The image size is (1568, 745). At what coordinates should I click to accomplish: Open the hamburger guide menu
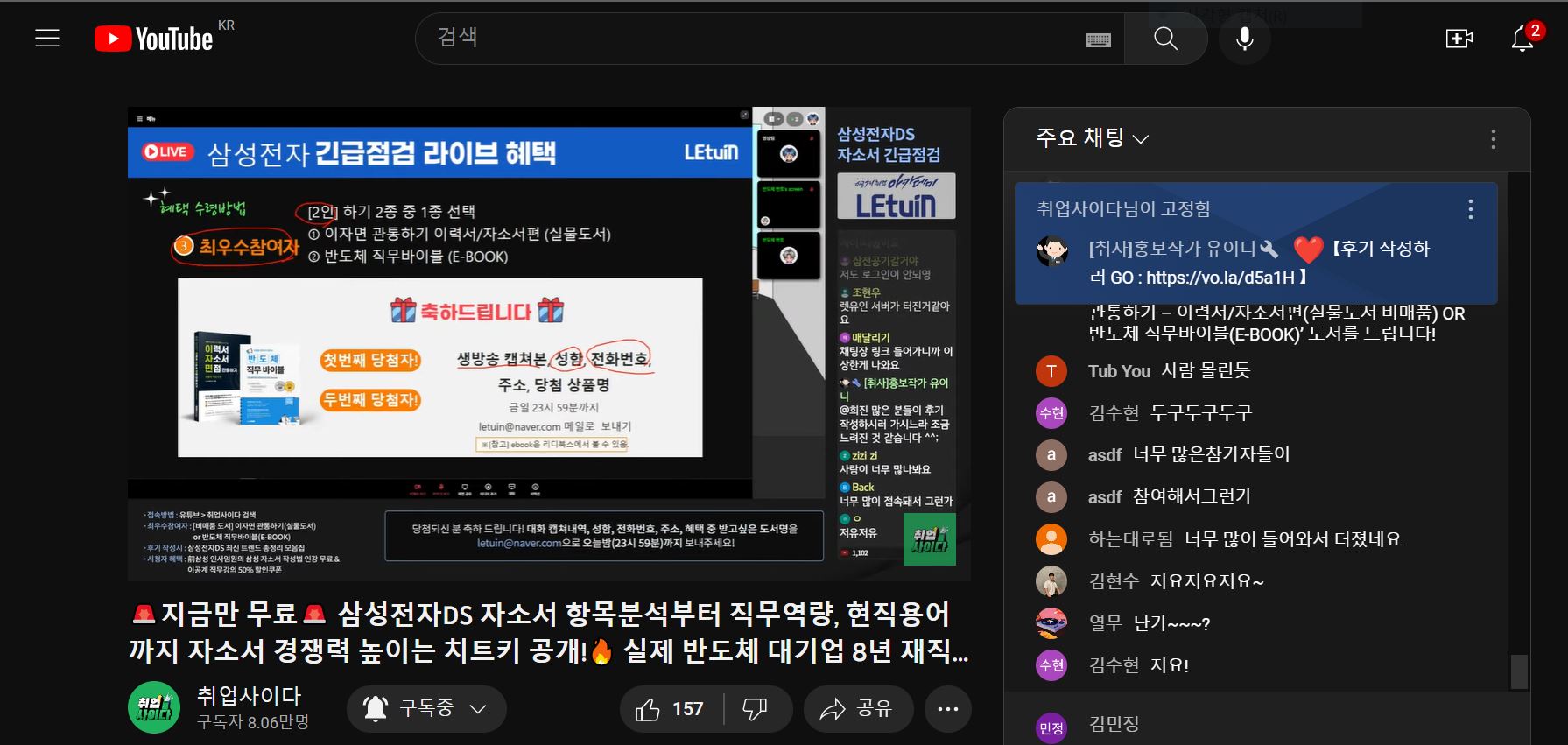(47, 39)
